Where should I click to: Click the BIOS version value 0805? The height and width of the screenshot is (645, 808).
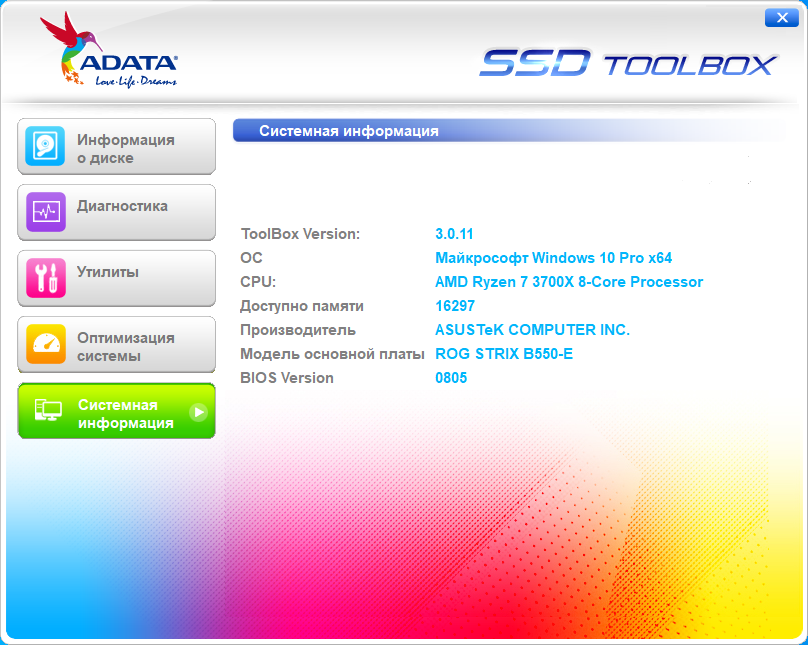coord(451,378)
